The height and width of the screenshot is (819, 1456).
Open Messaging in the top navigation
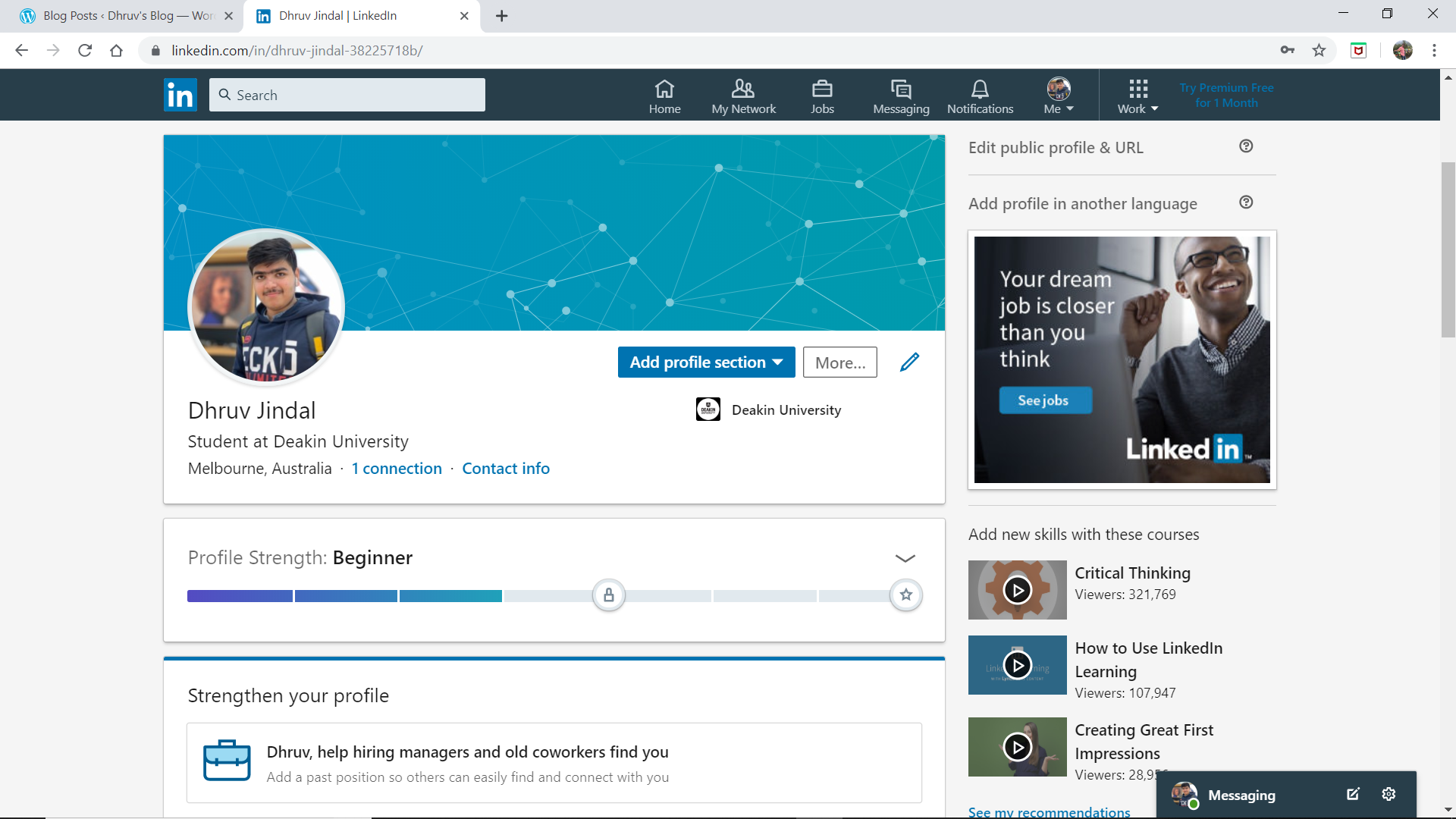pos(901,96)
